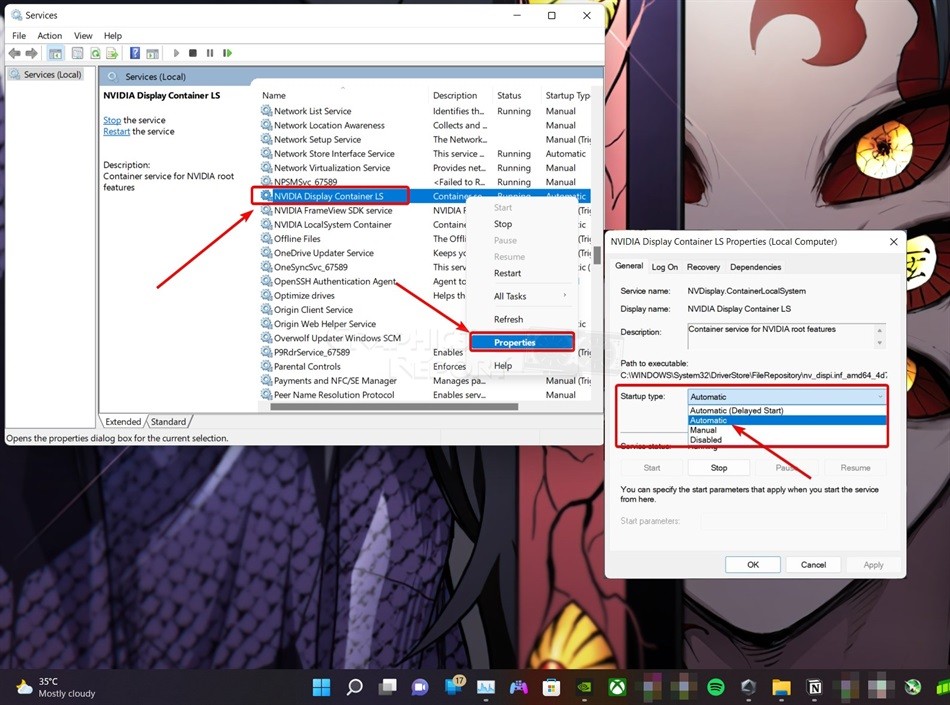Viewport: 950px width, 705px height.
Task: Click Pause Service icon in toolbar
Action: pyautogui.click(x=210, y=53)
